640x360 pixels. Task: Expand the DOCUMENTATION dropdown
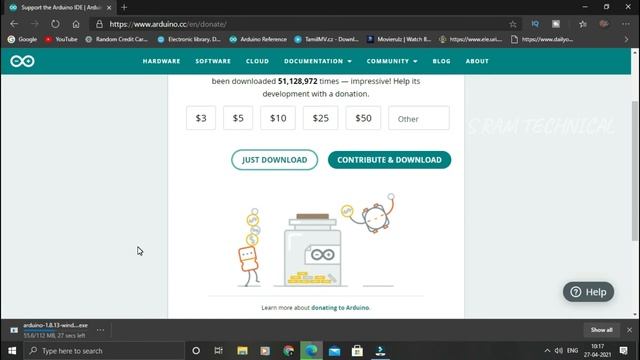pyautogui.click(x=318, y=61)
